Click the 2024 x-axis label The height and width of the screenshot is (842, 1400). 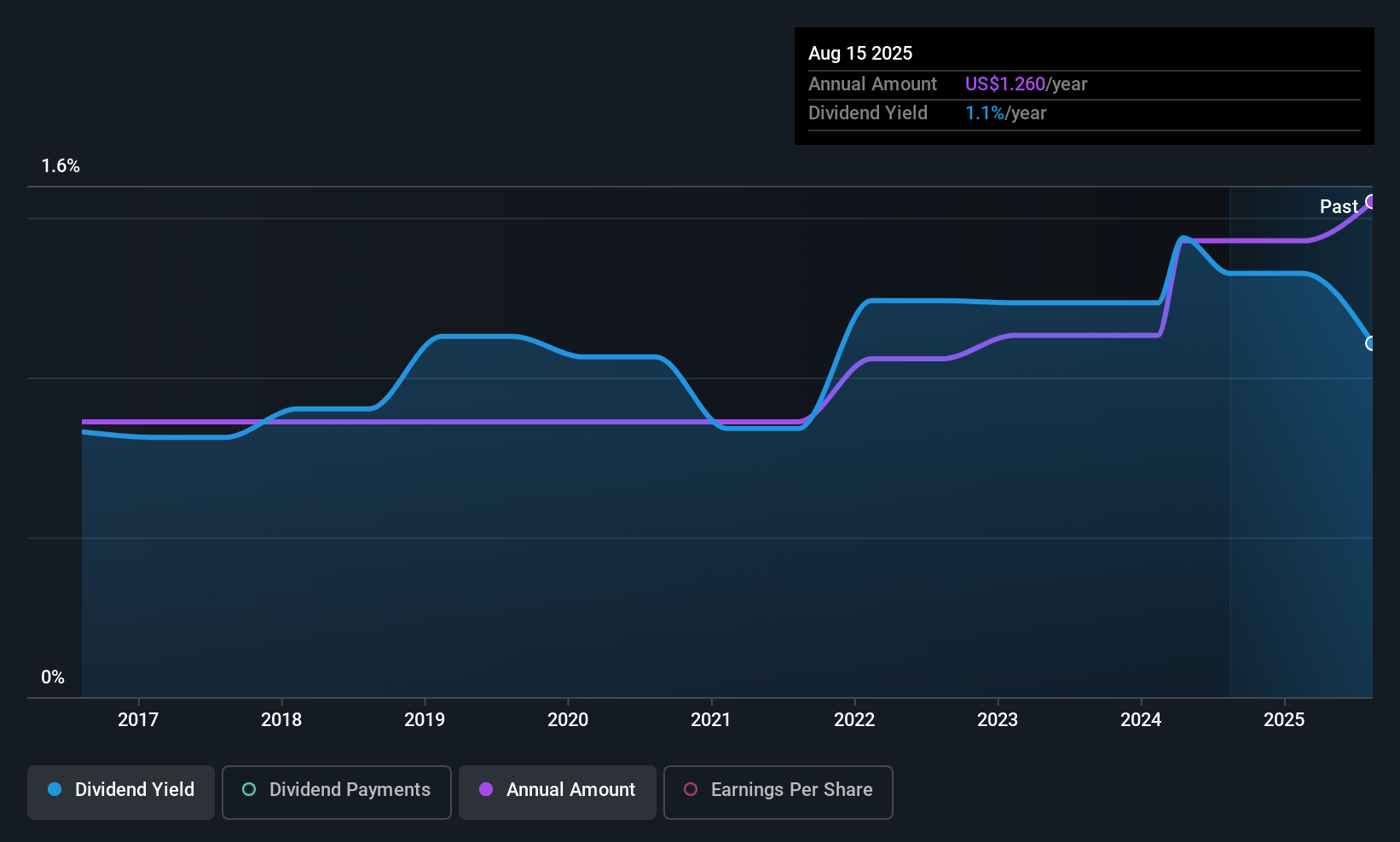(x=1141, y=720)
